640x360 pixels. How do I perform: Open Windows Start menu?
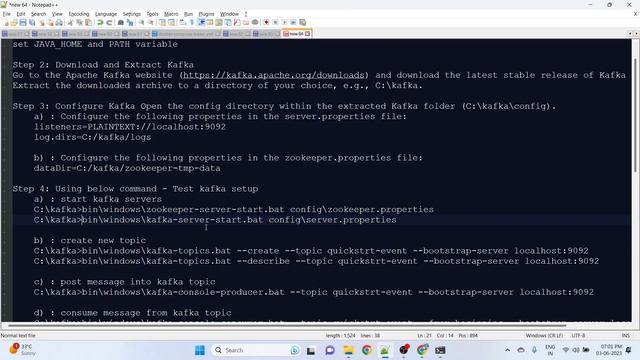[x=200, y=350]
